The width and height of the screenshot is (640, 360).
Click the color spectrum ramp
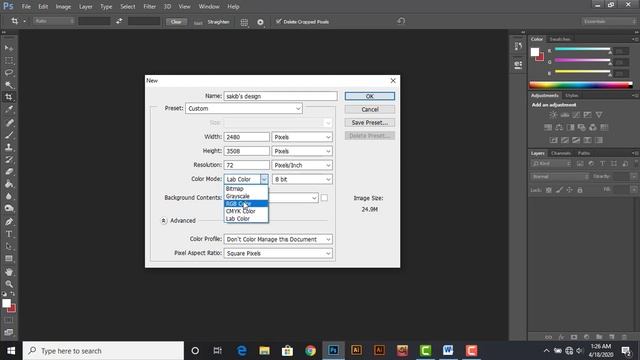pos(580,85)
